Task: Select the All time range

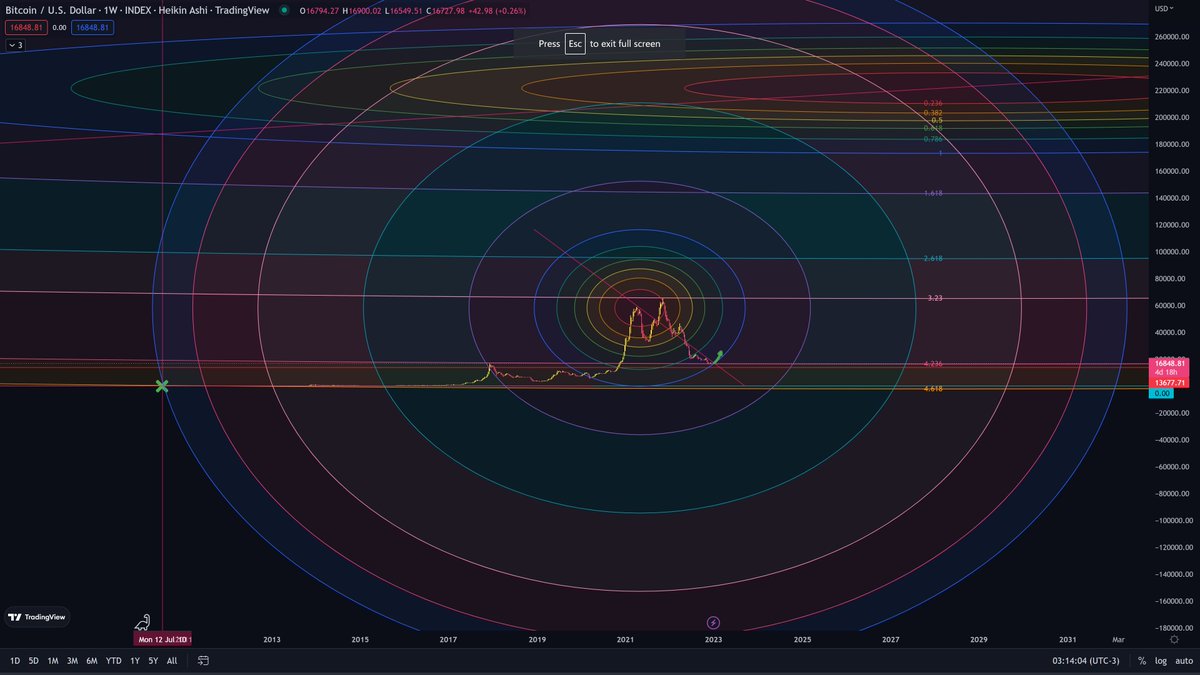Action: click(172, 661)
